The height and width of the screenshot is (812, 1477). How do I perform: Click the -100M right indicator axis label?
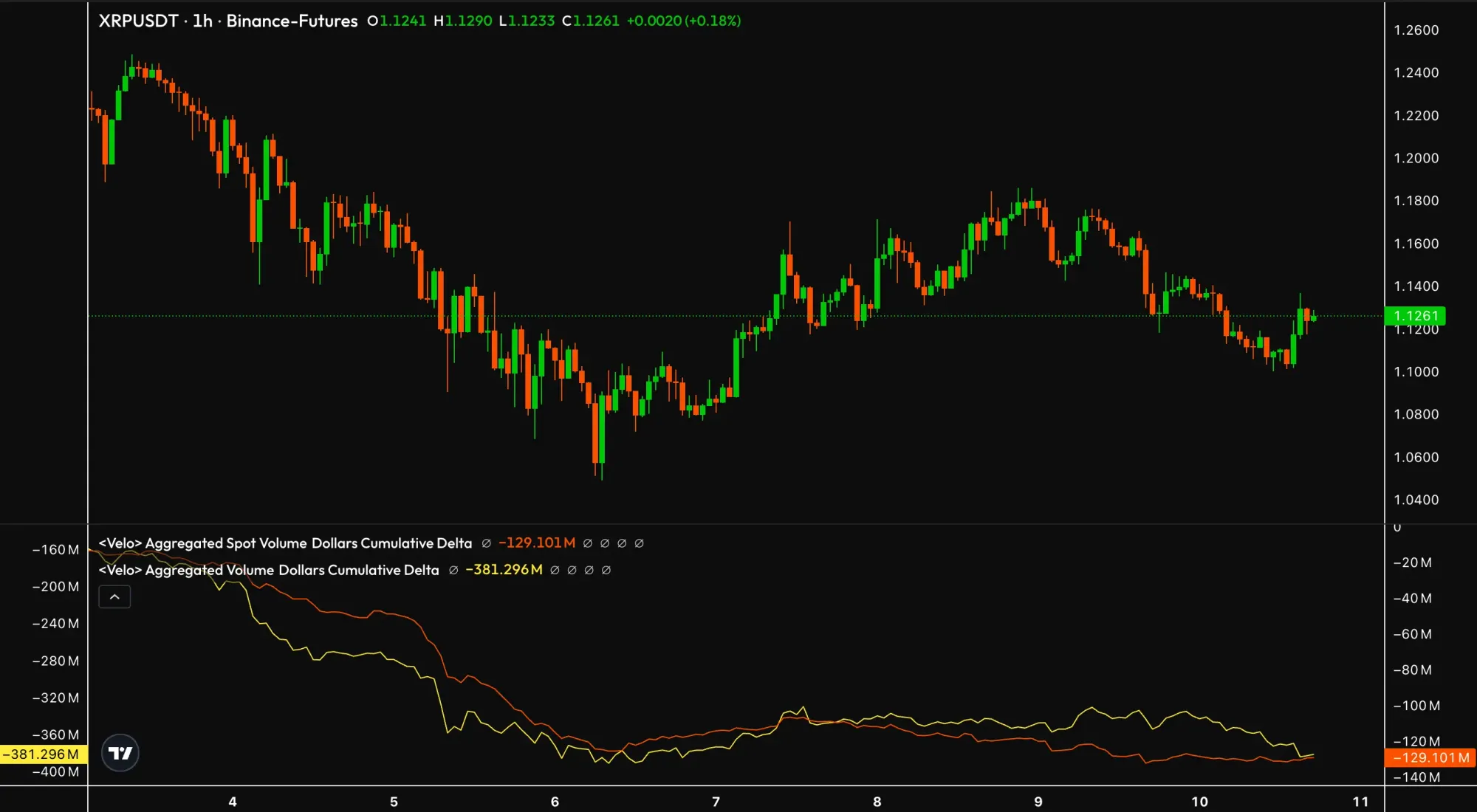pos(1416,706)
